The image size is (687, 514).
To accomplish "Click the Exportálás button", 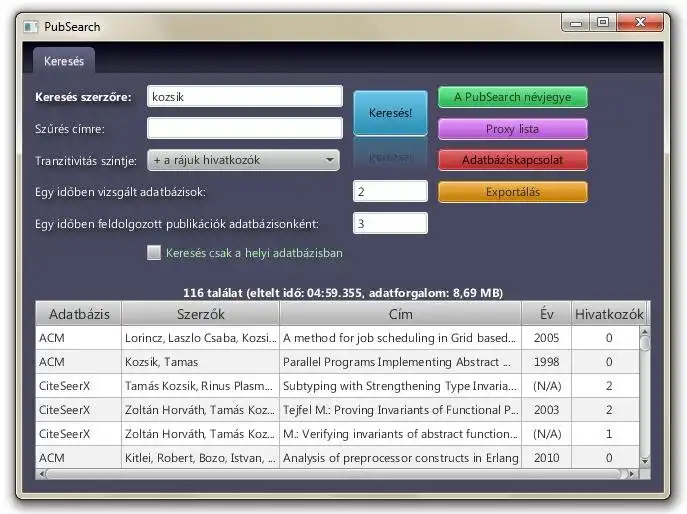I will coord(513,192).
